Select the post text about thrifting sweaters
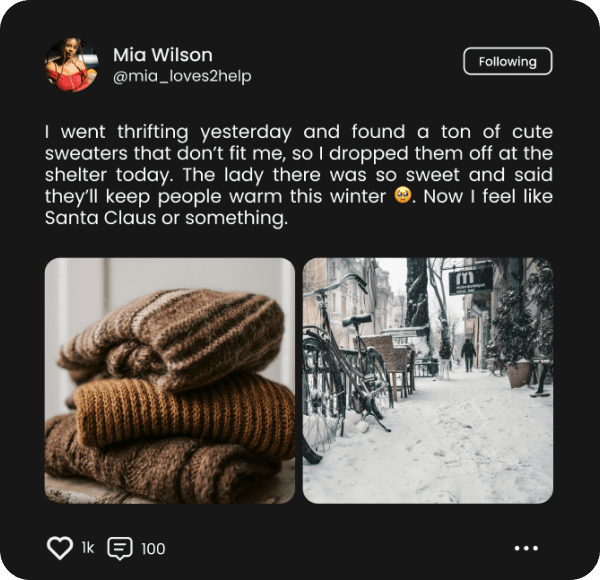This screenshot has width=600, height=580. [x=299, y=175]
